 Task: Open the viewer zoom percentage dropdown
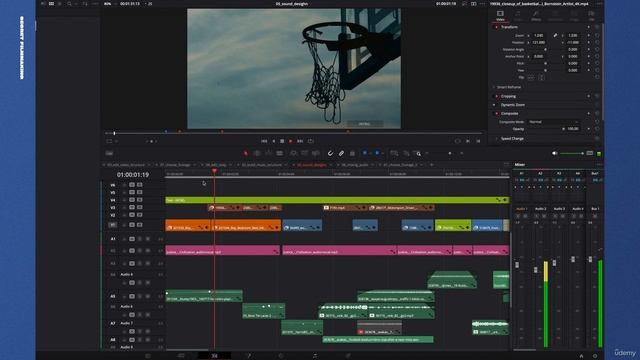click(x=108, y=4)
